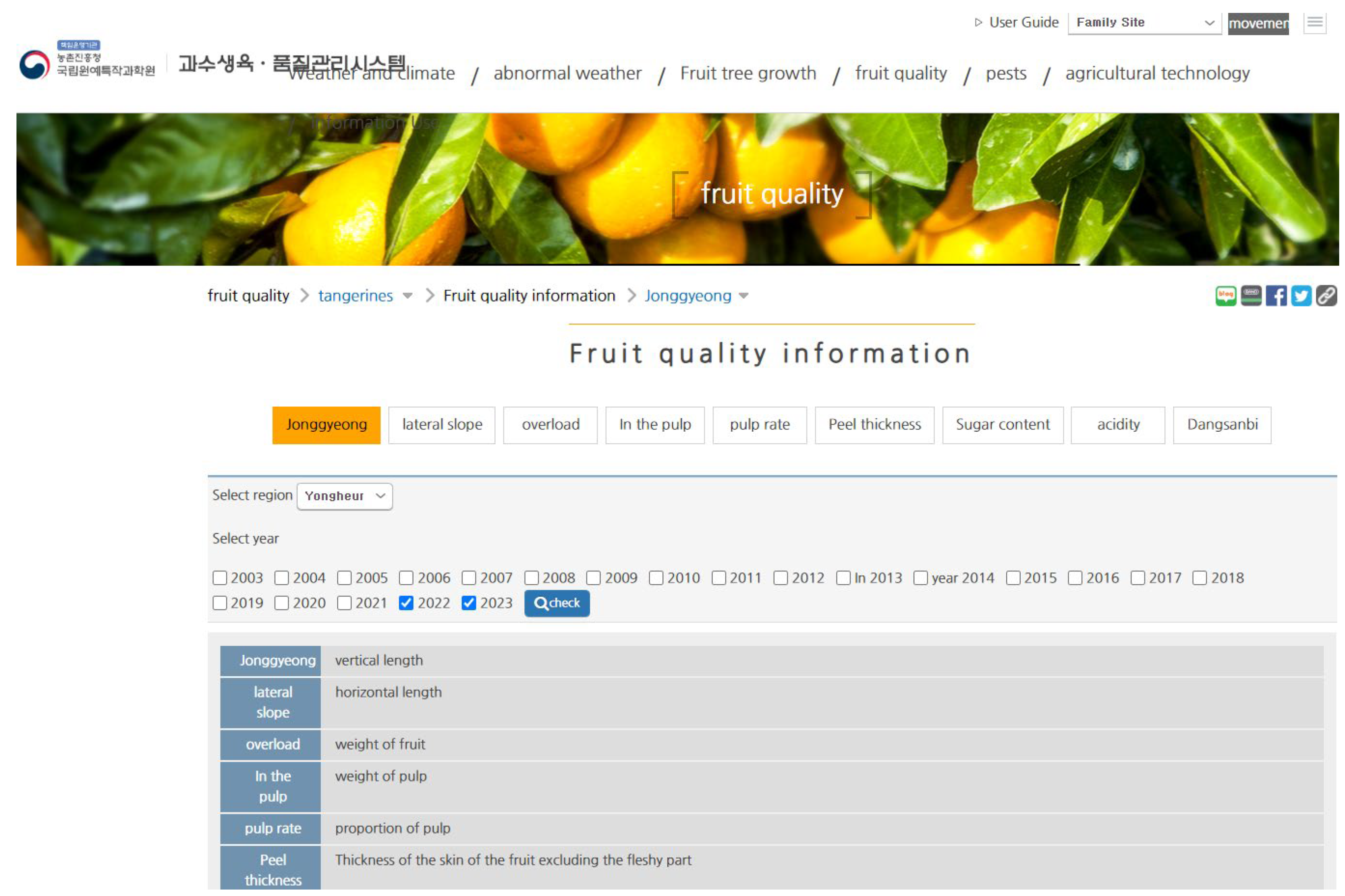The width and height of the screenshot is (1345, 896).
Task: Share page on Twitter
Action: pos(1300,296)
